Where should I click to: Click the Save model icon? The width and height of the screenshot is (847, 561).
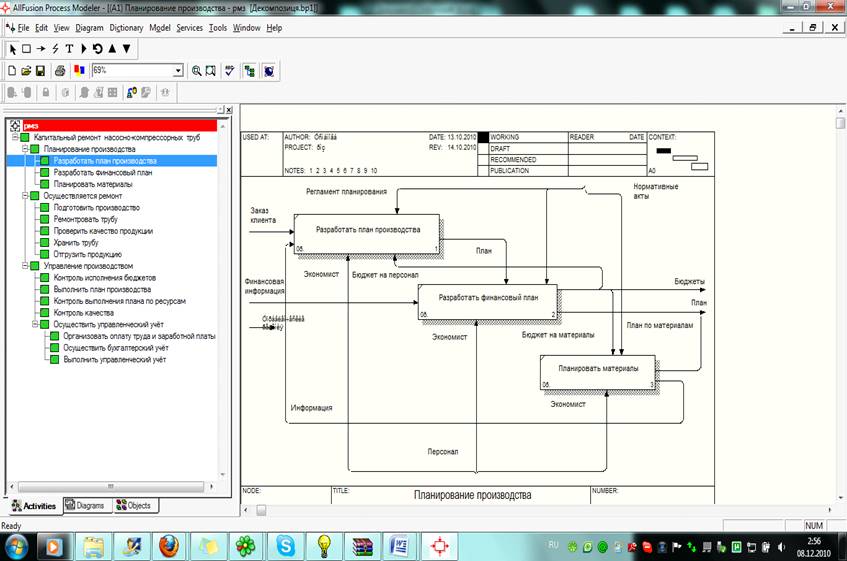[x=40, y=71]
